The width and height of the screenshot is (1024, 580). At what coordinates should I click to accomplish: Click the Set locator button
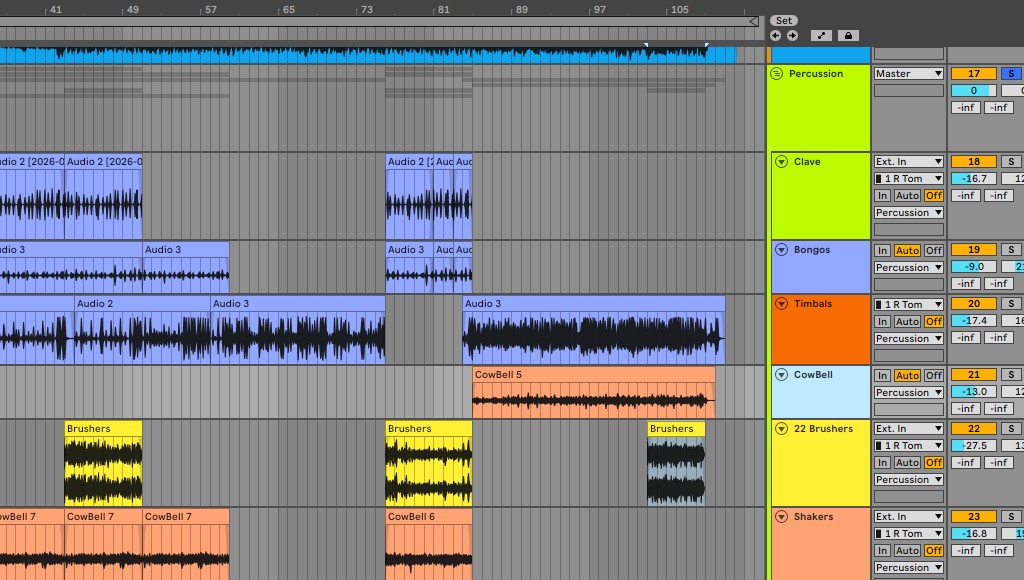pyautogui.click(x=784, y=20)
